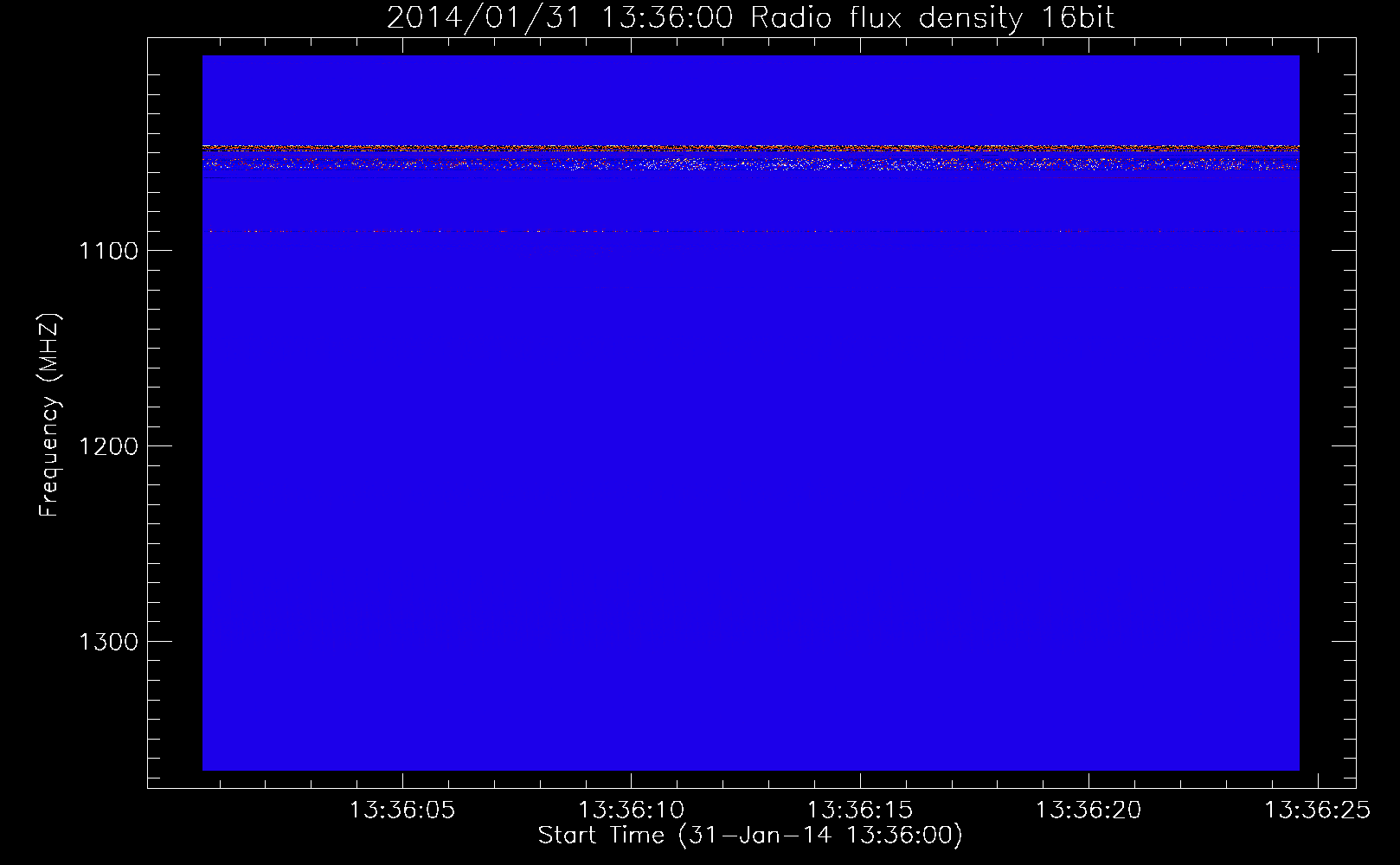
Task: Click the '1100' frequency tick label
Action: 109,251
